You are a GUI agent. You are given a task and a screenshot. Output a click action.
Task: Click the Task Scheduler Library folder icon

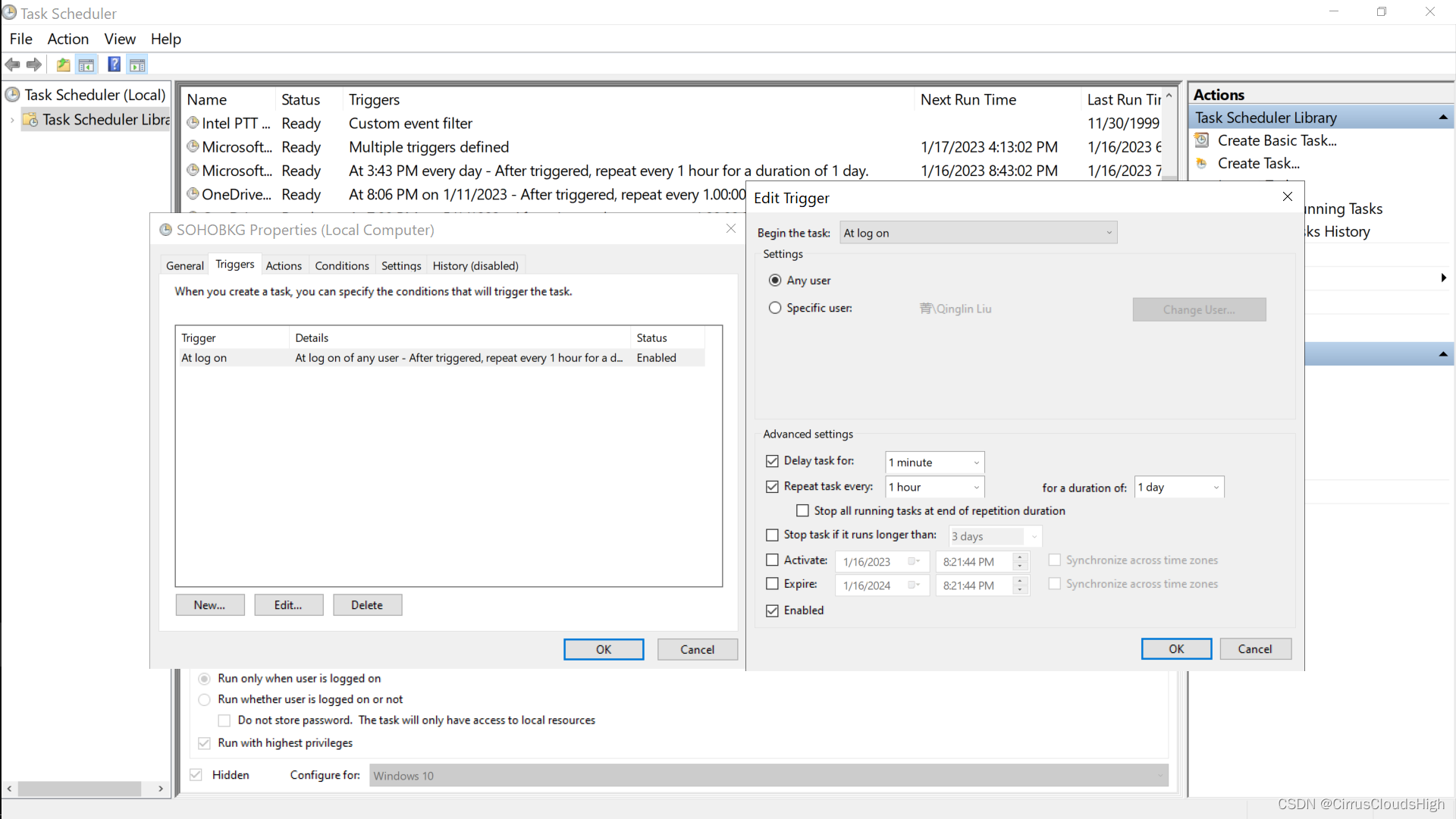coord(30,120)
